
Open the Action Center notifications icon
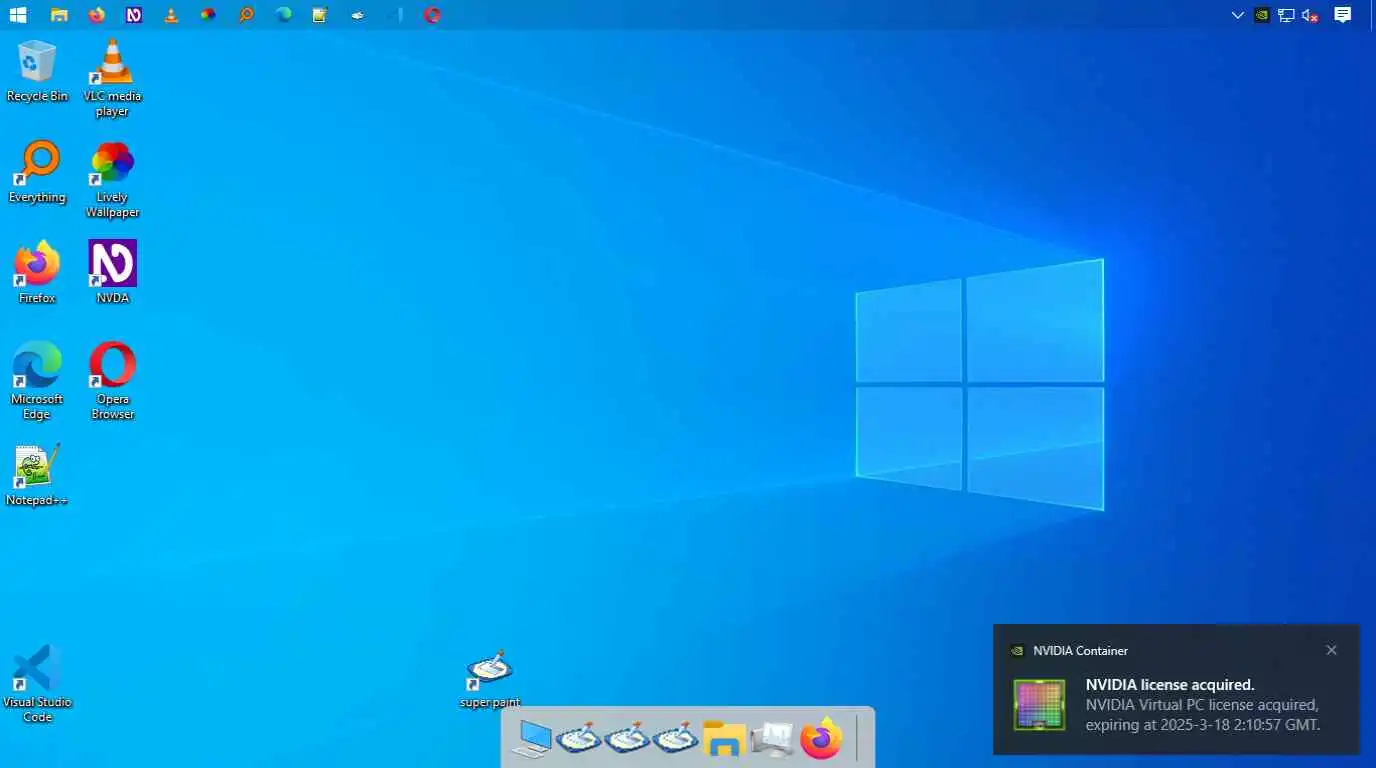coord(1343,15)
